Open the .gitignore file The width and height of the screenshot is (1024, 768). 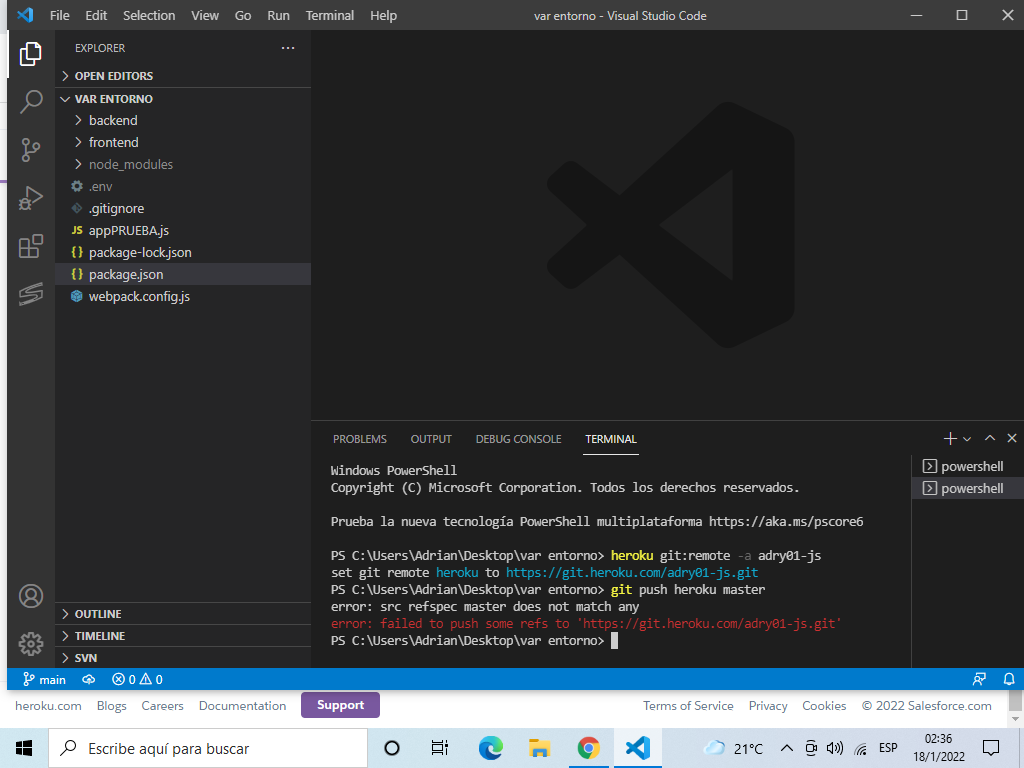click(183, 208)
